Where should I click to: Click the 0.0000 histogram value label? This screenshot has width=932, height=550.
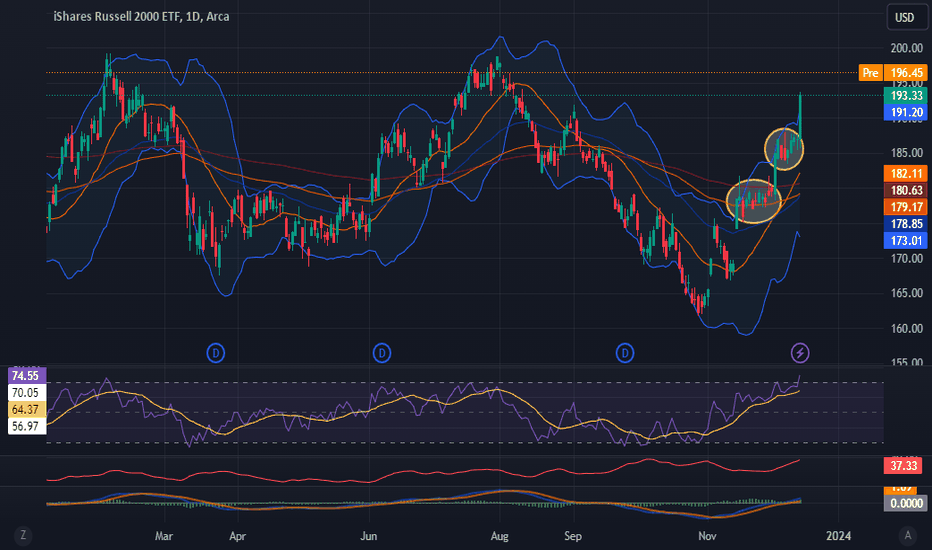tap(905, 504)
